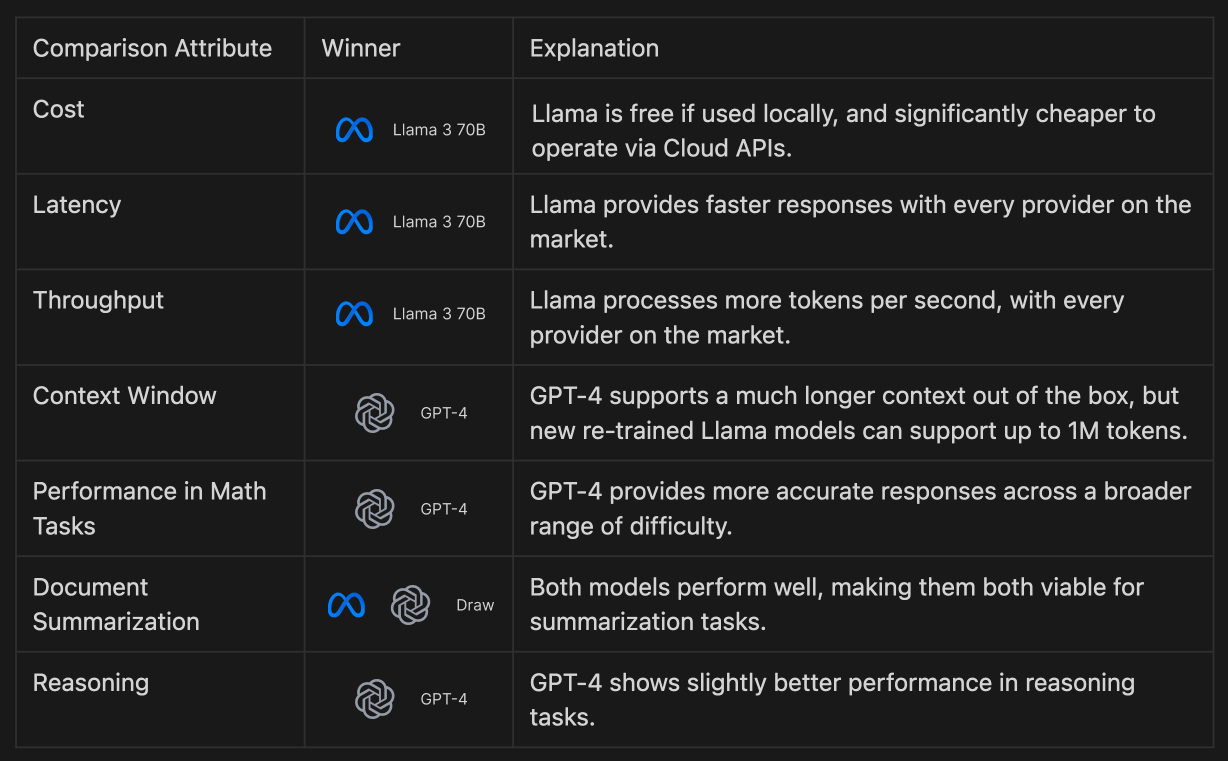Click the Meta logo in Latency row
This screenshot has height=761, width=1228.
354,222
